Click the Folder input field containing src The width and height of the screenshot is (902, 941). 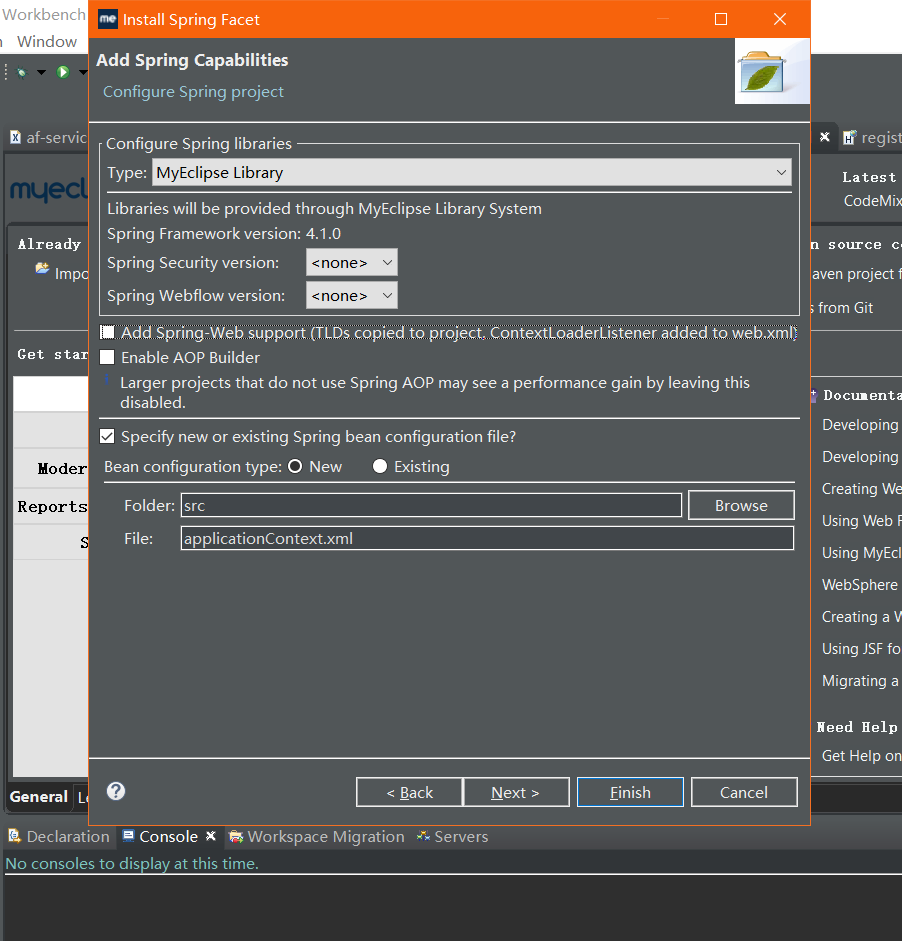431,505
